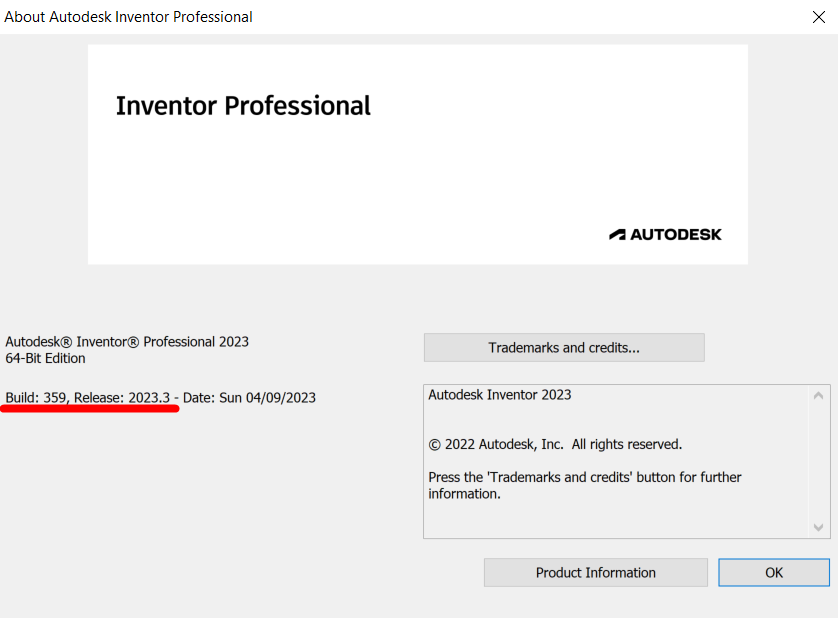
Task: Click the info box vertical scrollbar track
Action: 820,462
